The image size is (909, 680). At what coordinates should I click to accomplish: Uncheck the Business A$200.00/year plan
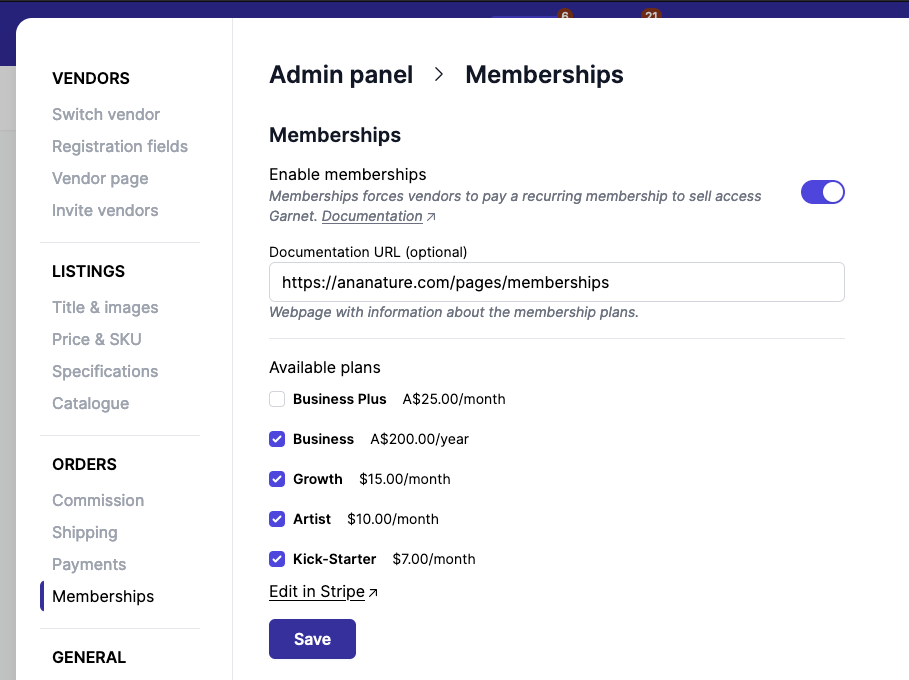[276, 438]
